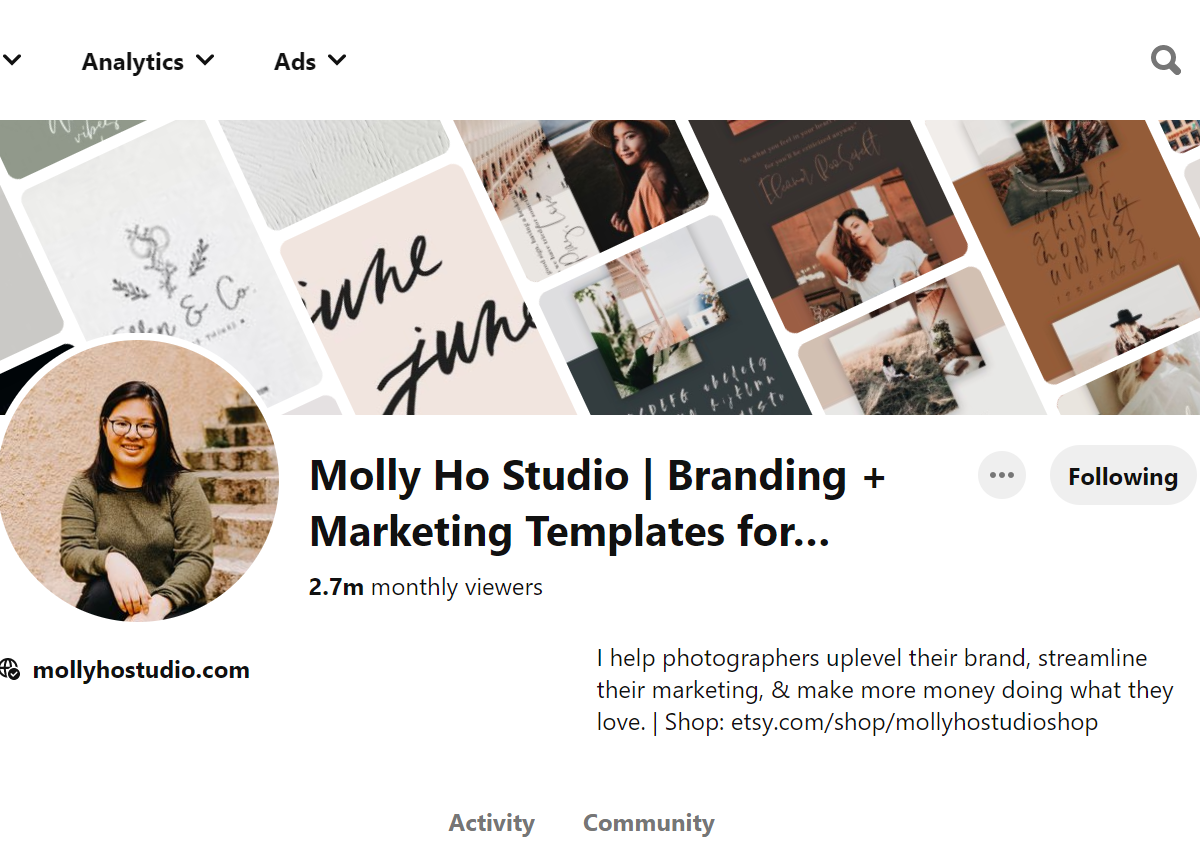Screen dimensions: 1200x867
Task: Open the mollyhostudio.com website link
Action: tap(141, 670)
